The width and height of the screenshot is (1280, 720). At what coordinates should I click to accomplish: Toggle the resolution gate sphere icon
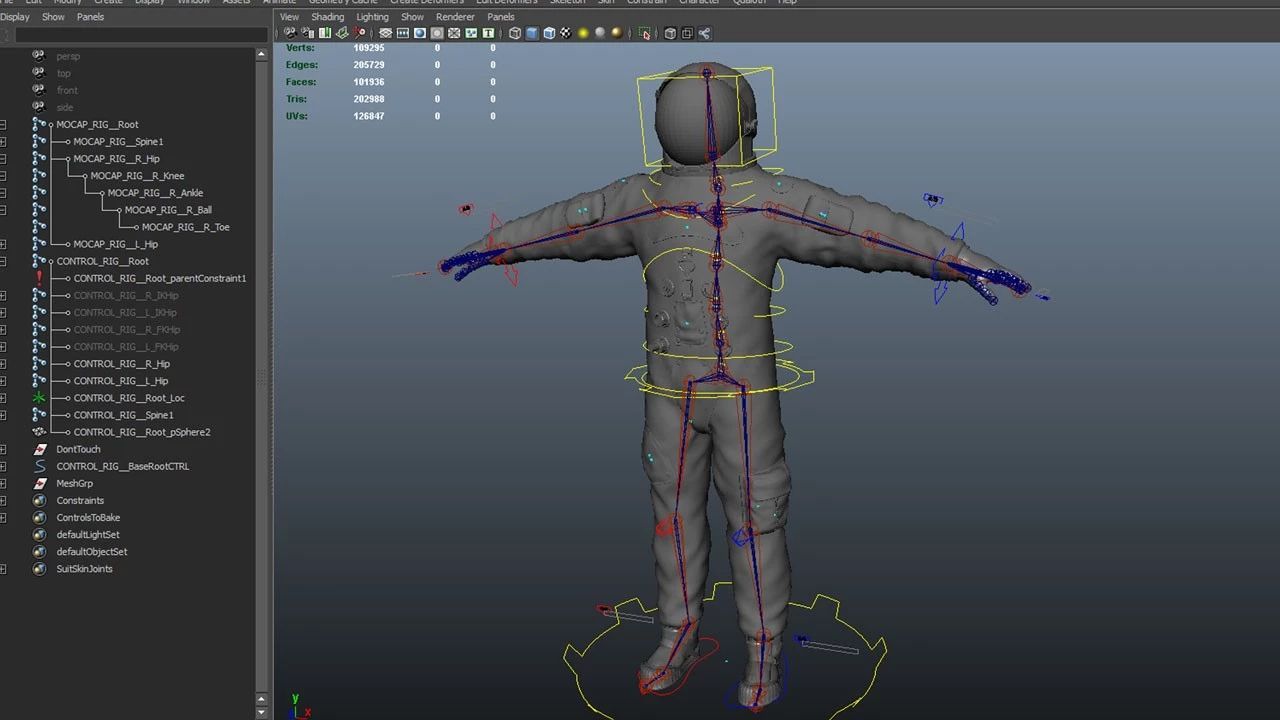(420, 33)
